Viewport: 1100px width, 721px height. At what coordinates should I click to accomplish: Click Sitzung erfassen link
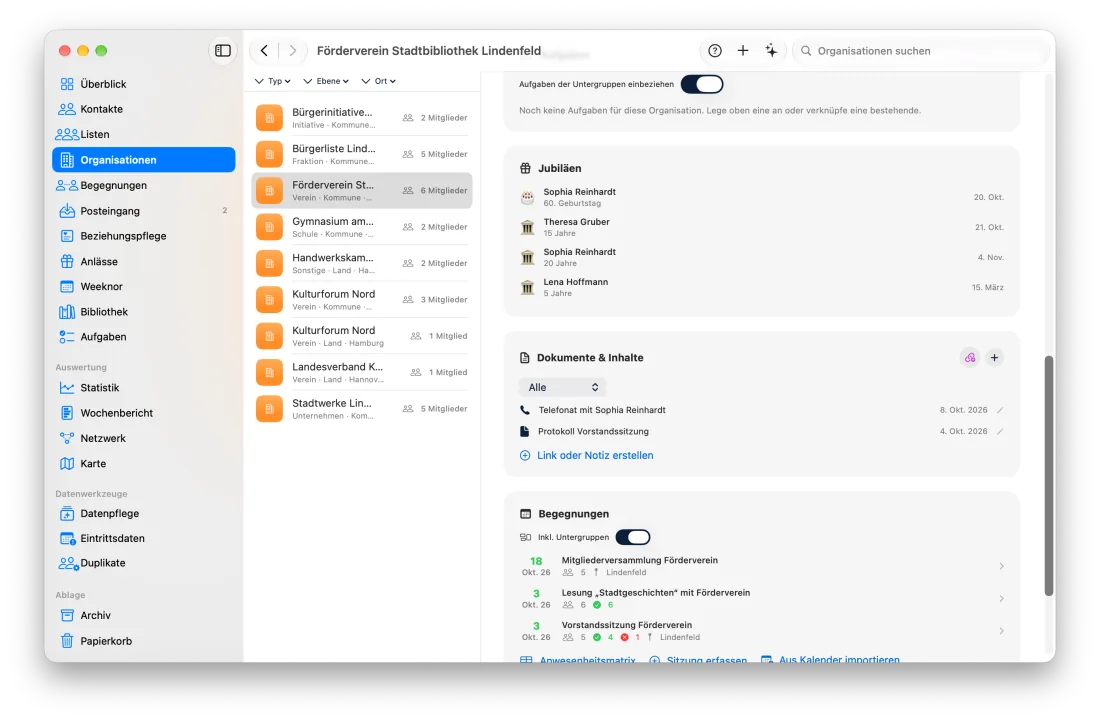698,660
